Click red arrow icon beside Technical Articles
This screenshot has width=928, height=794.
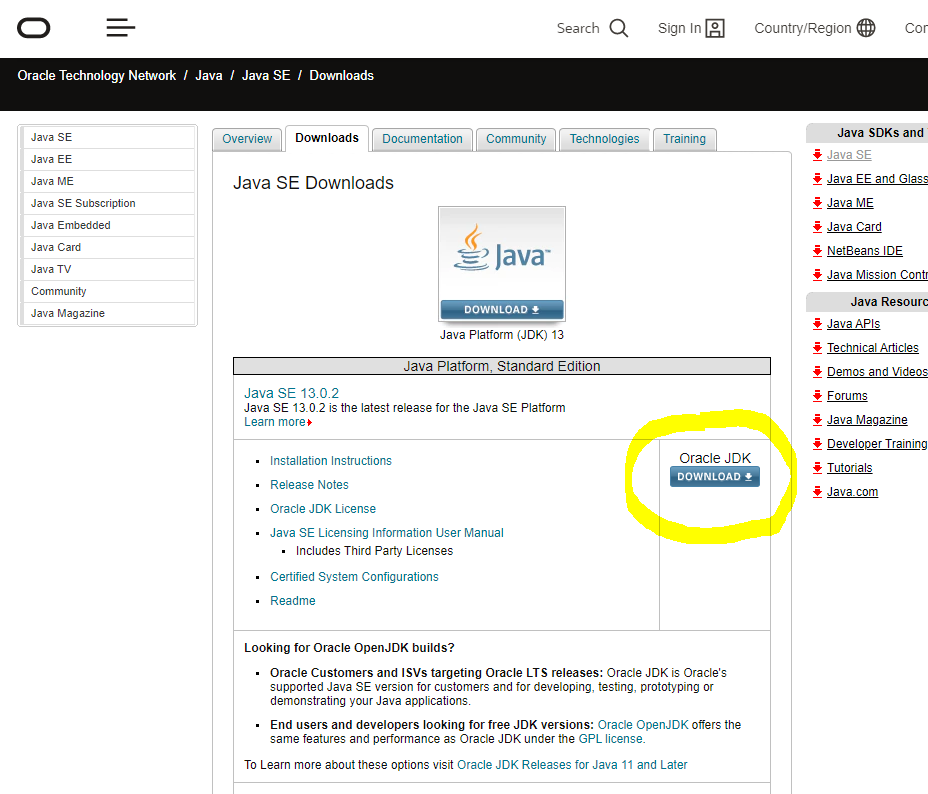coord(817,348)
